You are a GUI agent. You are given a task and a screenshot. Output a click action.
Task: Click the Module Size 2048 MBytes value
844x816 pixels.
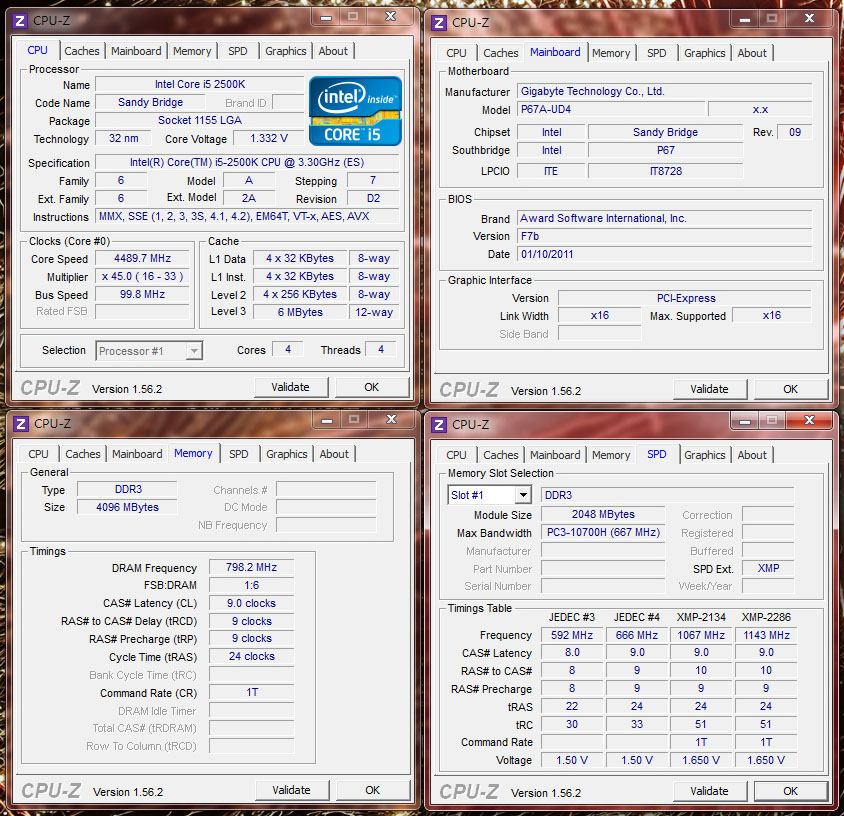603,514
